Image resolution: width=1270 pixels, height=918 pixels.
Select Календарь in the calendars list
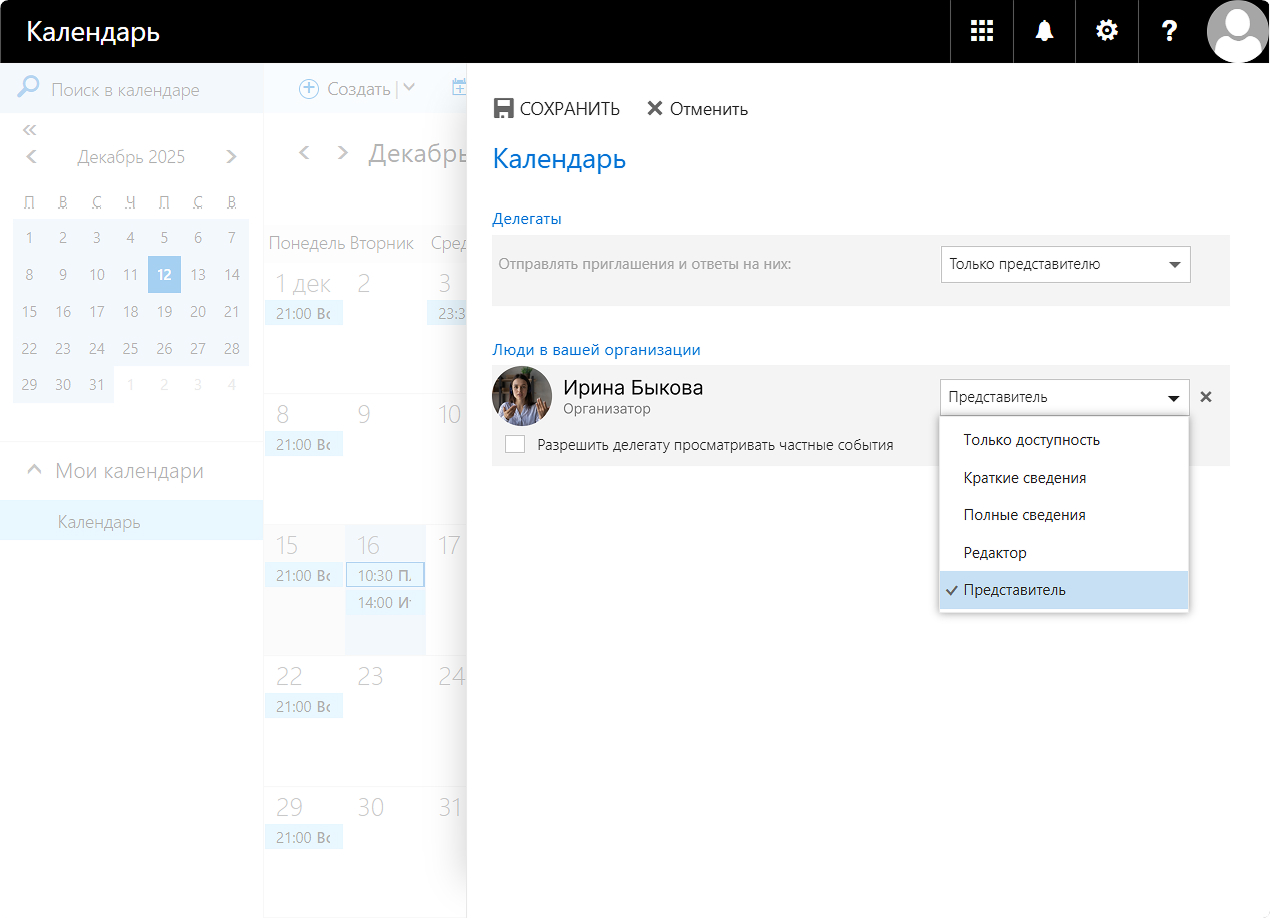click(99, 522)
